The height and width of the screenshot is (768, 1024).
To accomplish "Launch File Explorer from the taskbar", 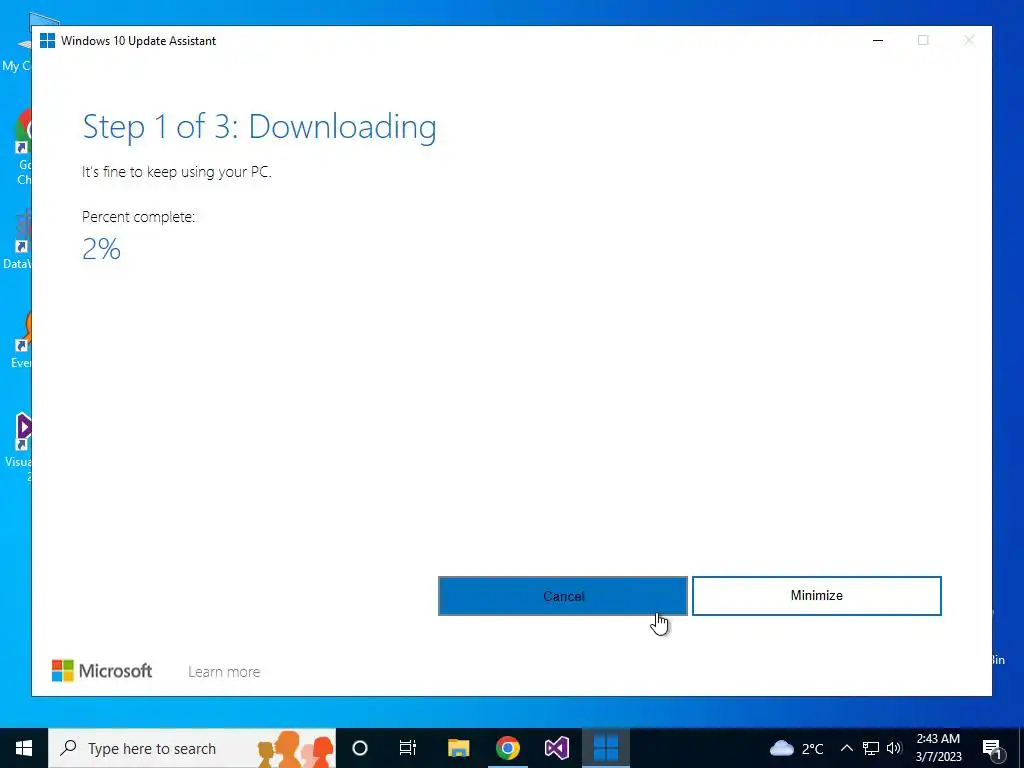I will (x=458, y=748).
